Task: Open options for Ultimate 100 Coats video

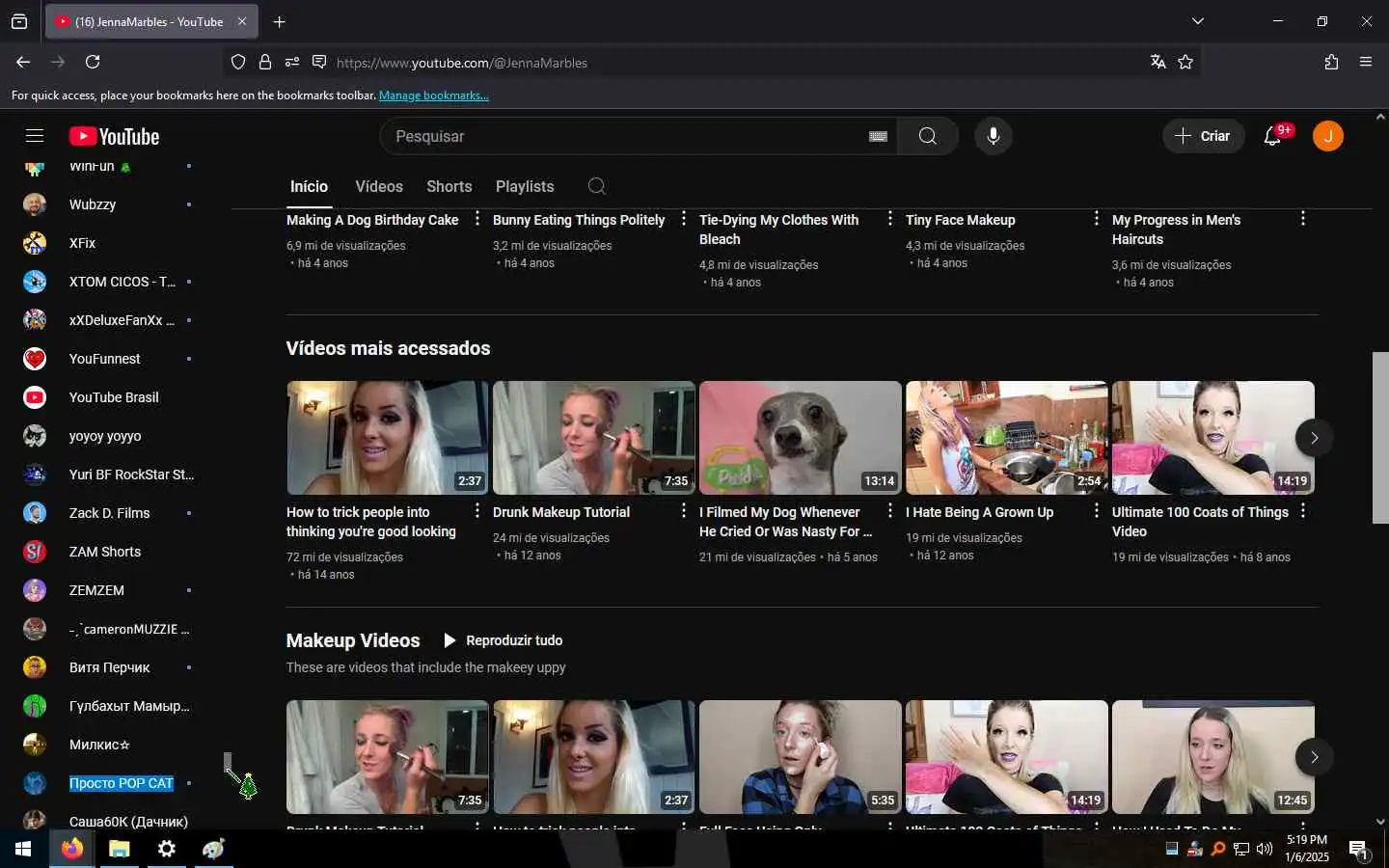Action: (1303, 511)
